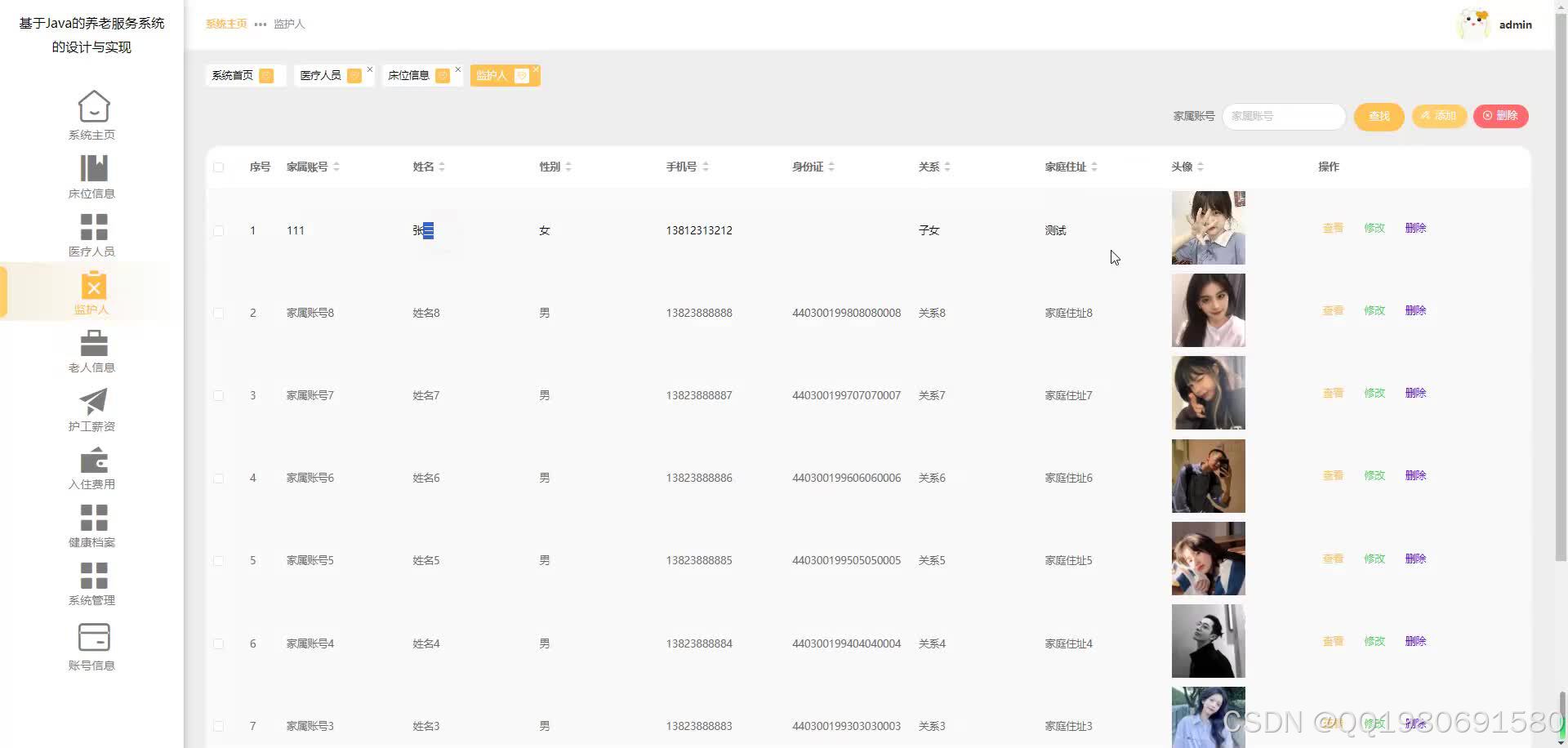This screenshot has height=748, width=1568.
Task: Focus the 家属账号 search input field
Action: (1284, 116)
